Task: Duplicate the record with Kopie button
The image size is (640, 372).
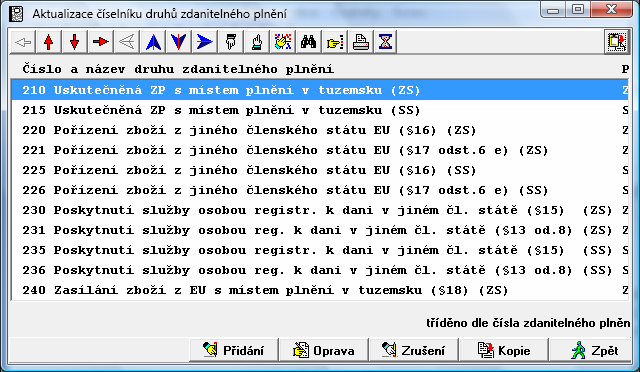Action: click(x=504, y=350)
